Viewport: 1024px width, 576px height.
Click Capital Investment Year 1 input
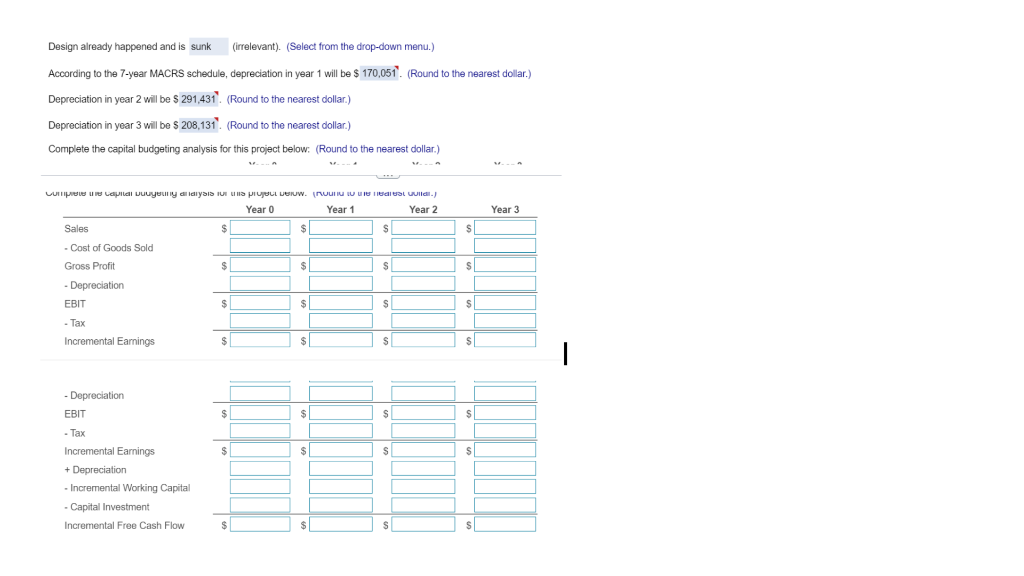[341, 505]
